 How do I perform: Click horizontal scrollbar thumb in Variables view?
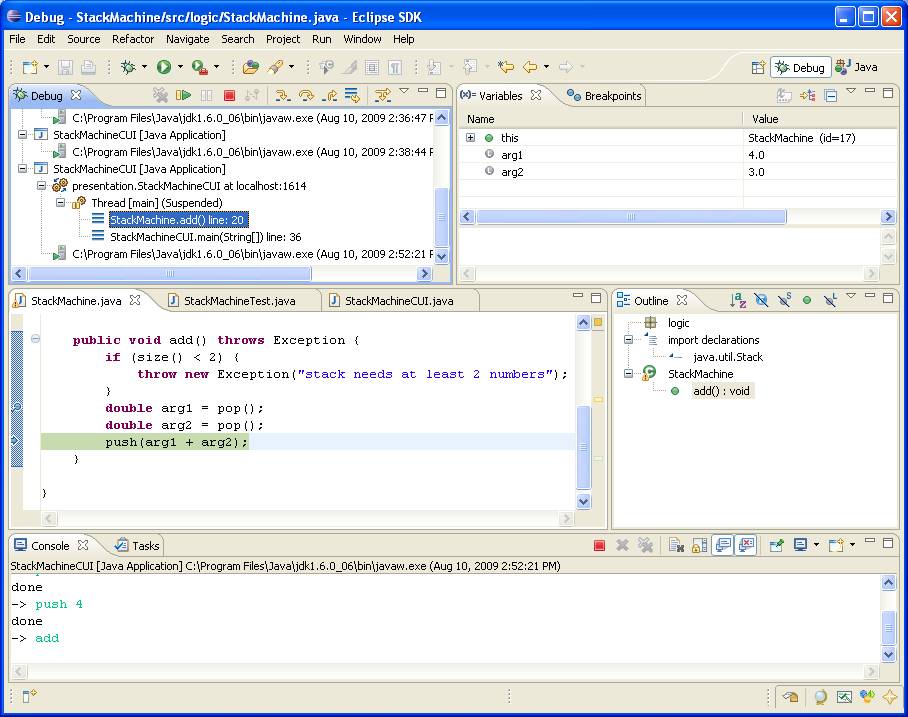[x=631, y=217]
